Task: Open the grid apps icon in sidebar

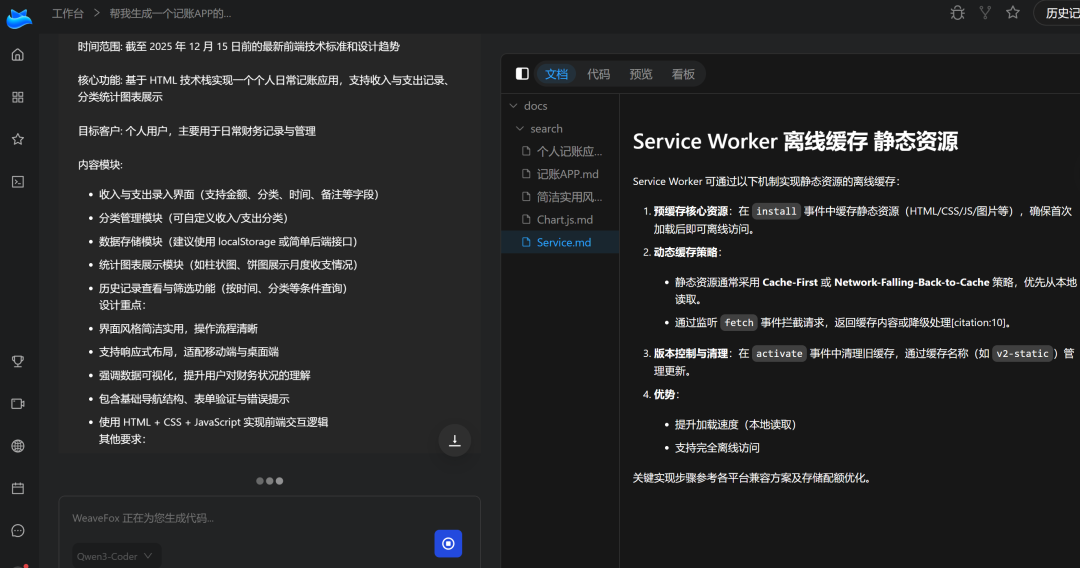Action: pos(17,97)
